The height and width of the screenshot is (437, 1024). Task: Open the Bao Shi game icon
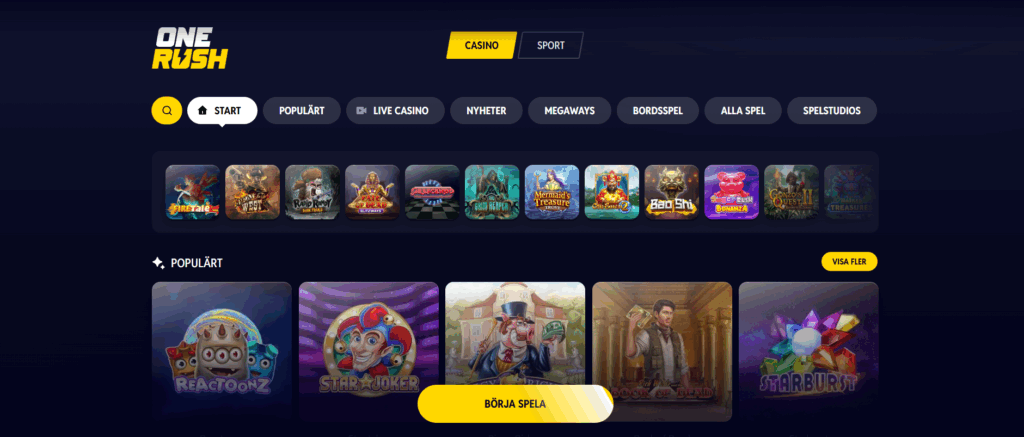(x=671, y=192)
